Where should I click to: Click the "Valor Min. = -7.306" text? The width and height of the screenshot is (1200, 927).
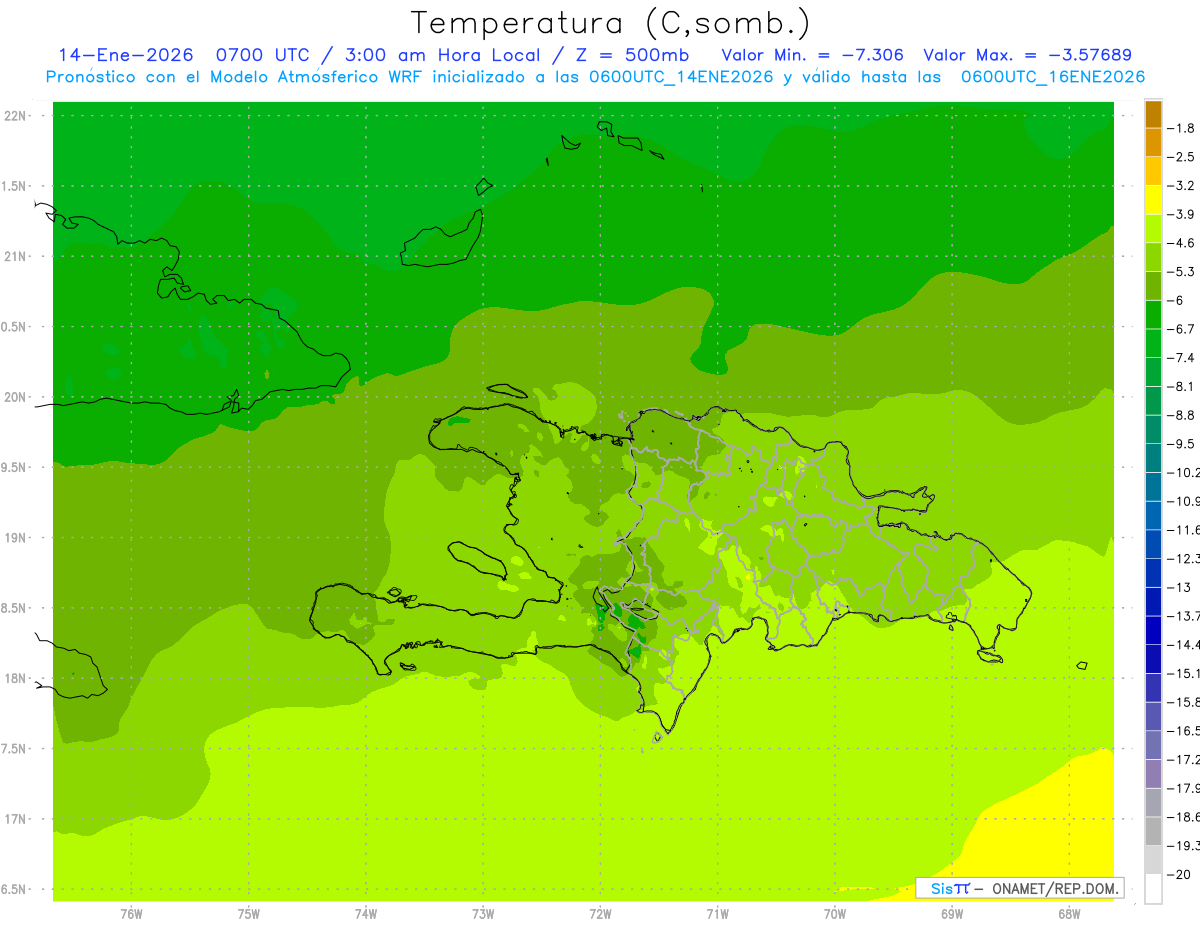click(x=814, y=55)
